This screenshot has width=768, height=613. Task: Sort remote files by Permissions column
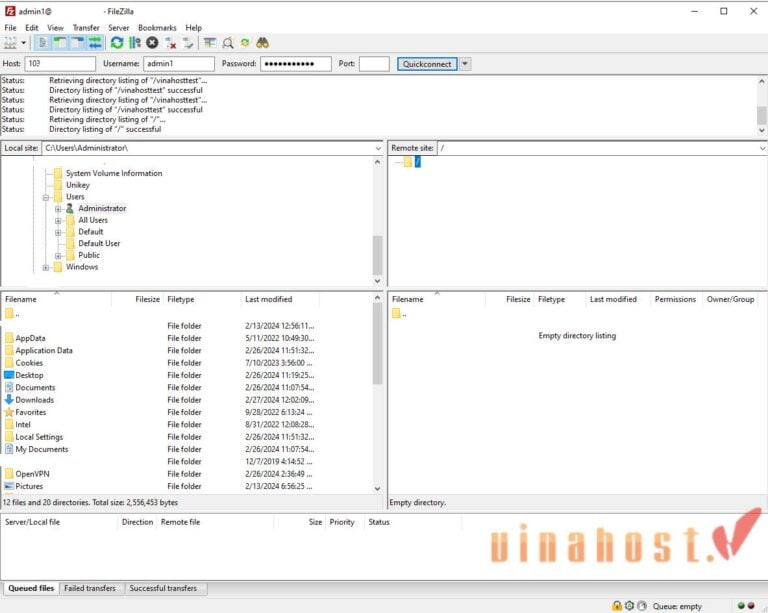click(675, 299)
